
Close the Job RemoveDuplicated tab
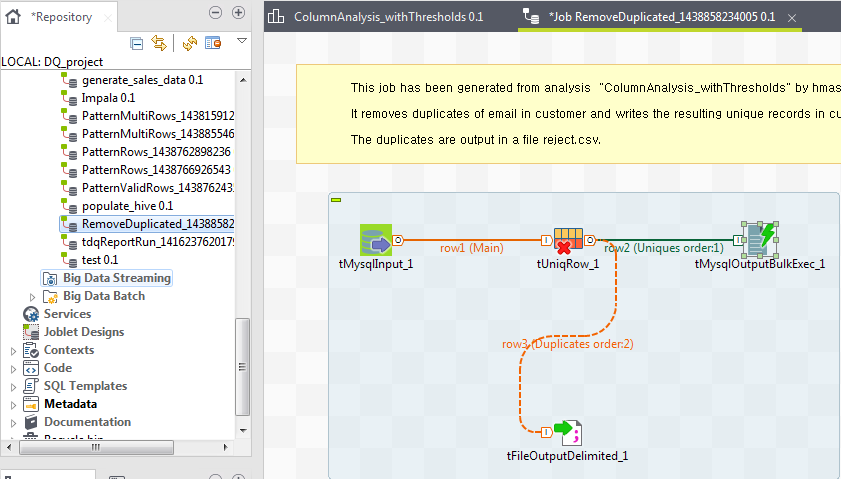click(792, 18)
